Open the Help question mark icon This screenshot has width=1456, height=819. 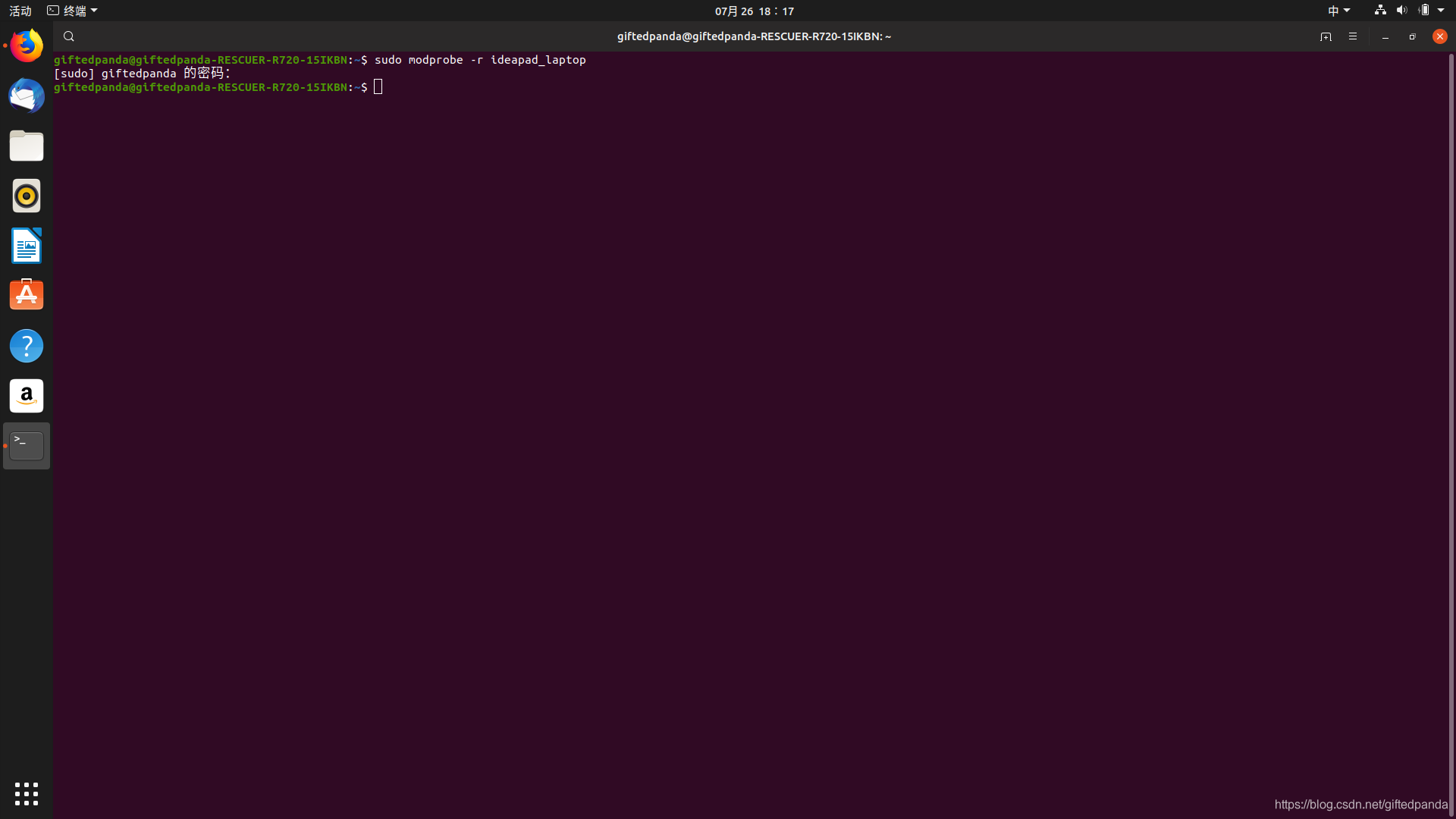27,346
